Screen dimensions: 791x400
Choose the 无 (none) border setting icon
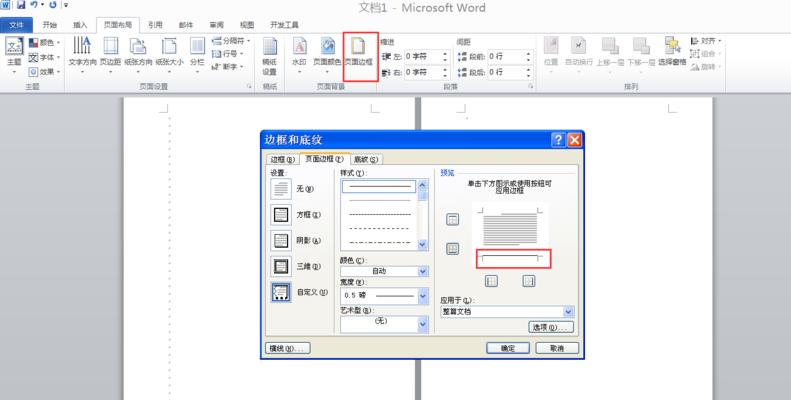281,189
